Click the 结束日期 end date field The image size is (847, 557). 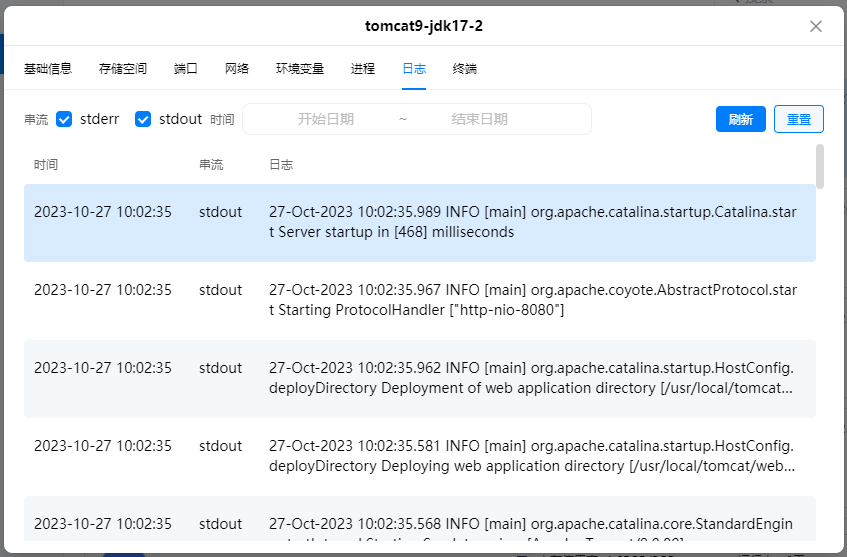pos(480,119)
